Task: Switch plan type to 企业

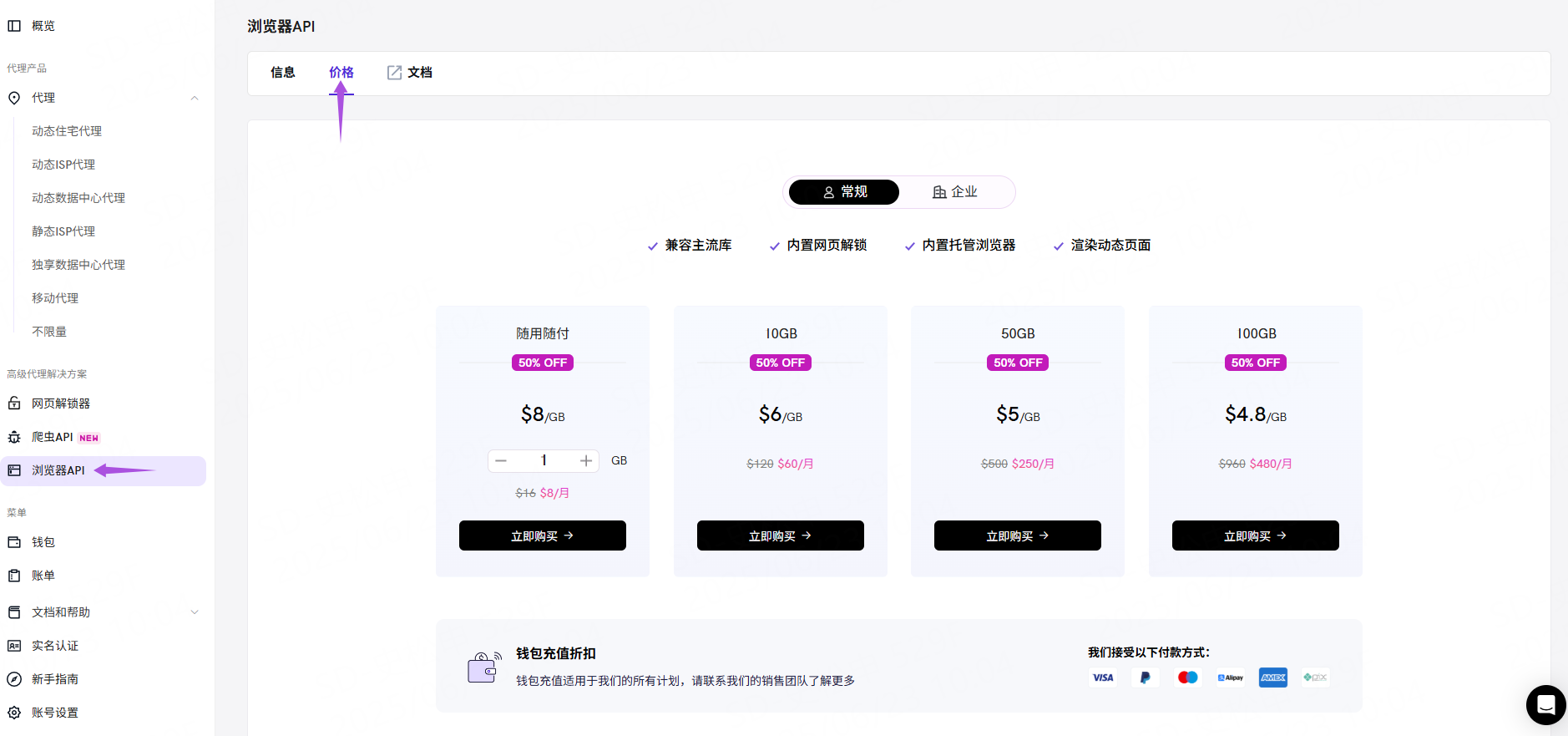Action: [954, 192]
